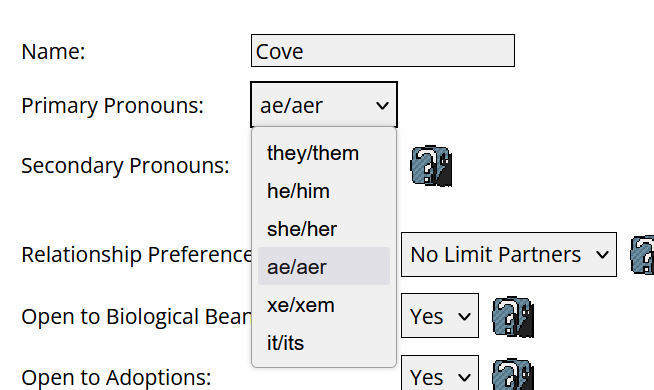Click the Secondary Pronouns label
Viewport: 654px width, 390px height.
(126, 166)
